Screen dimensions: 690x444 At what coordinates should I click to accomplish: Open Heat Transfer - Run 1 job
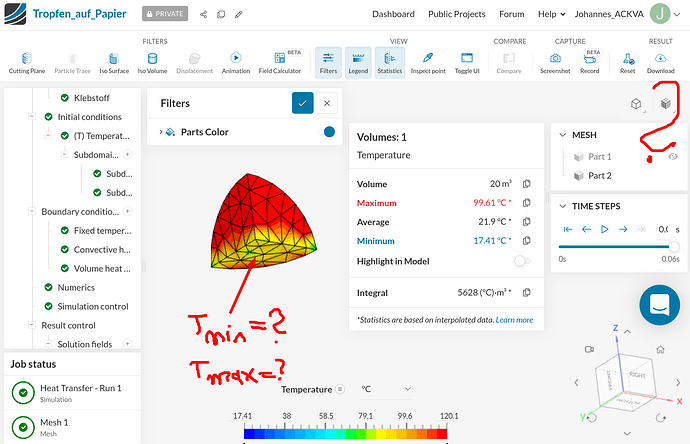pos(72,393)
